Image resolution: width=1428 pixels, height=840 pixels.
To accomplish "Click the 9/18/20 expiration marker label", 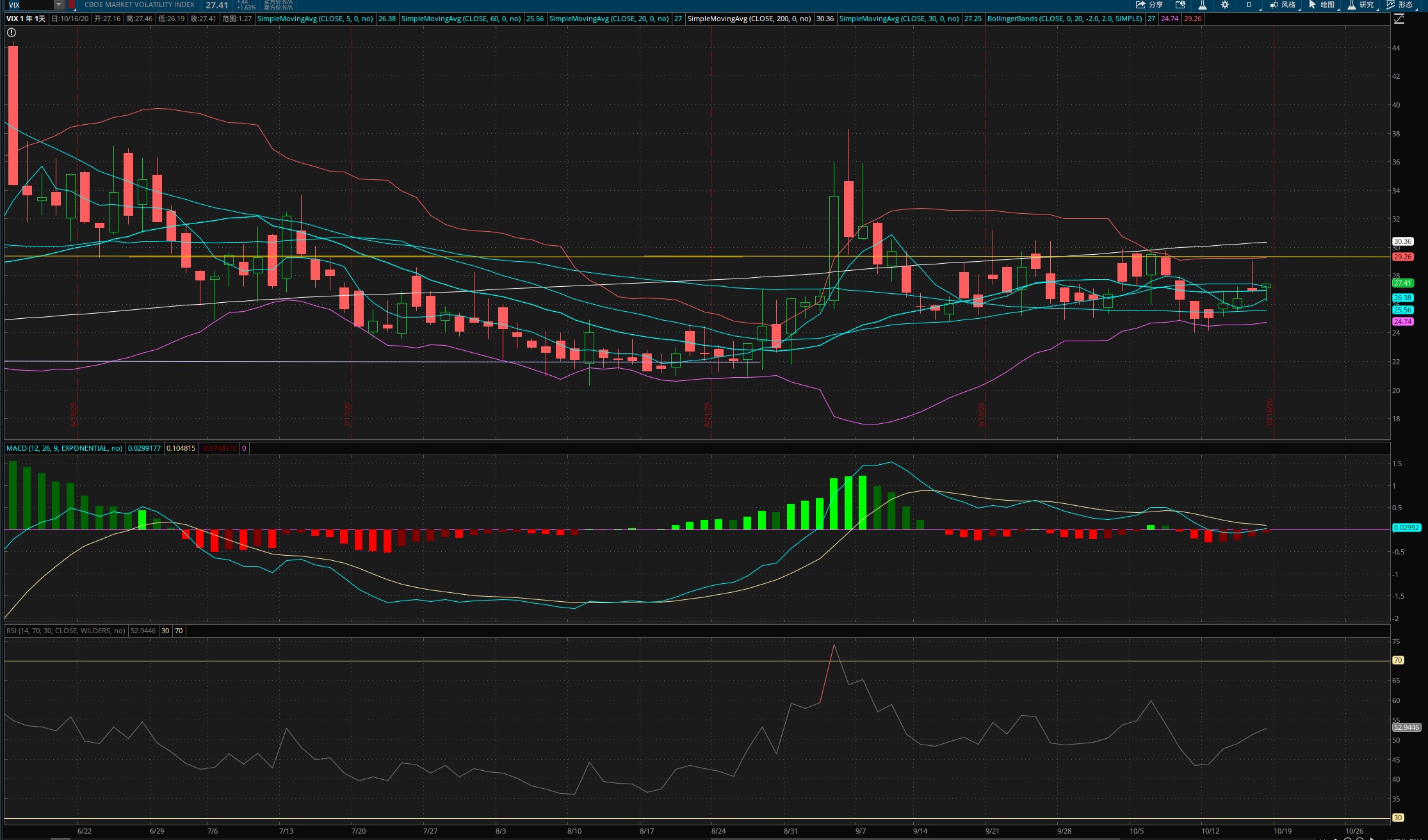I will click(981, 415).
